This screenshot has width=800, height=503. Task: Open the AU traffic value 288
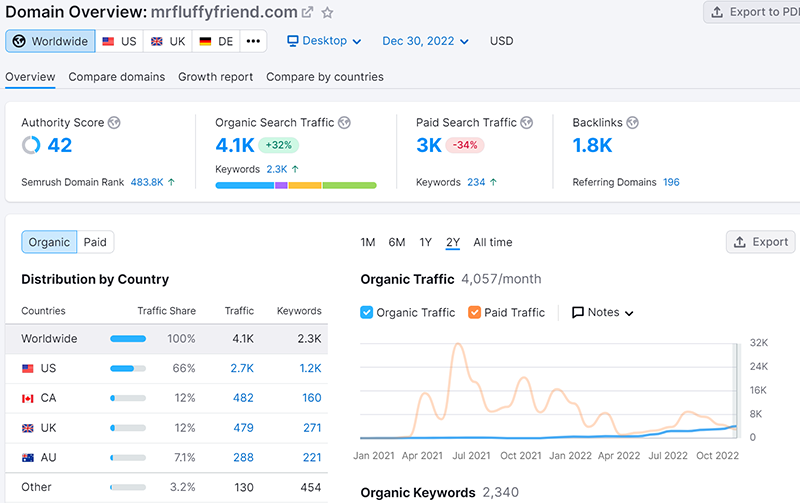243,458
